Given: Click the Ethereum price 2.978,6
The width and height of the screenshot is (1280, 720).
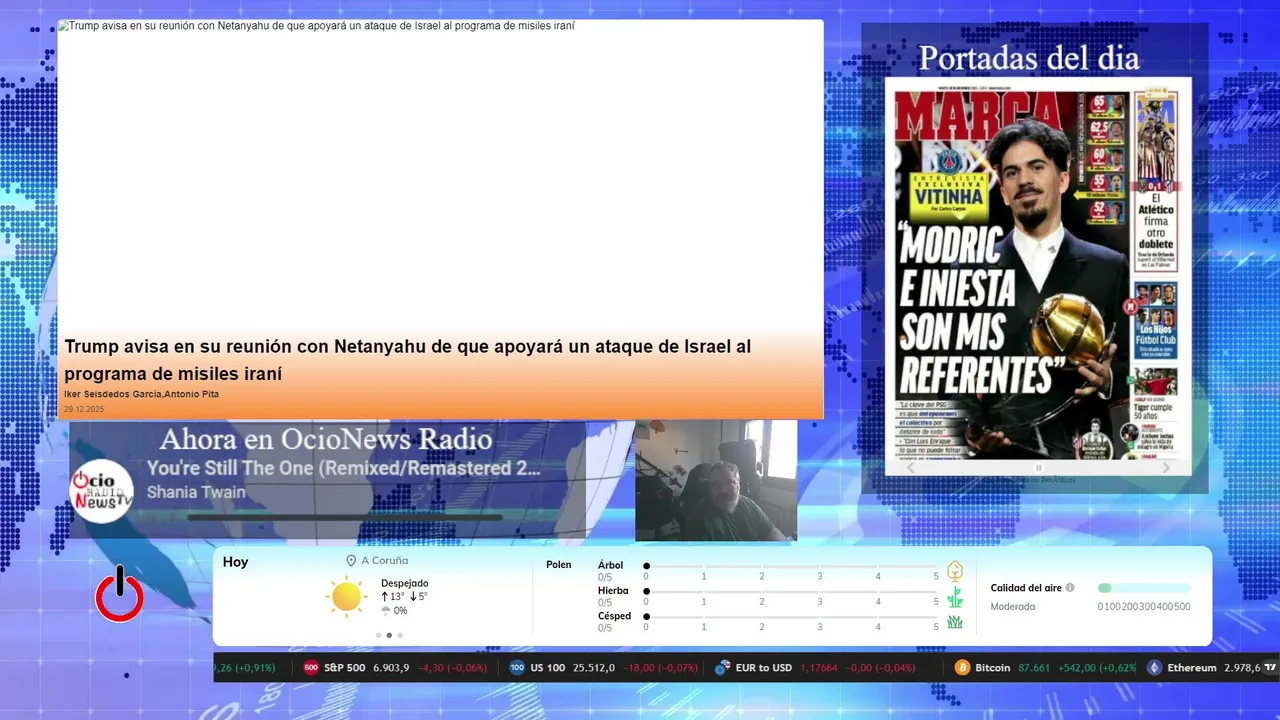Looking at the screenshot, I should [x=1243, y=668].
